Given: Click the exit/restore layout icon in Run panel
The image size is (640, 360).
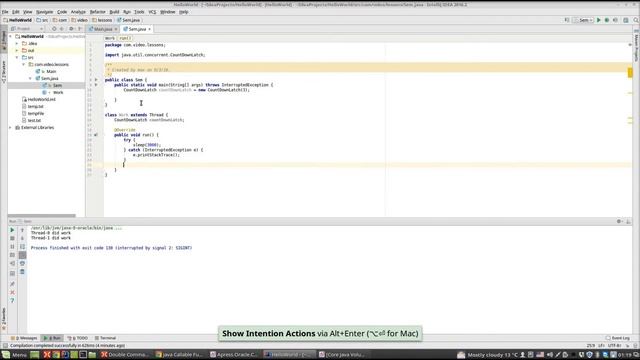Looking at the screenshot, I should click(12, 264).
